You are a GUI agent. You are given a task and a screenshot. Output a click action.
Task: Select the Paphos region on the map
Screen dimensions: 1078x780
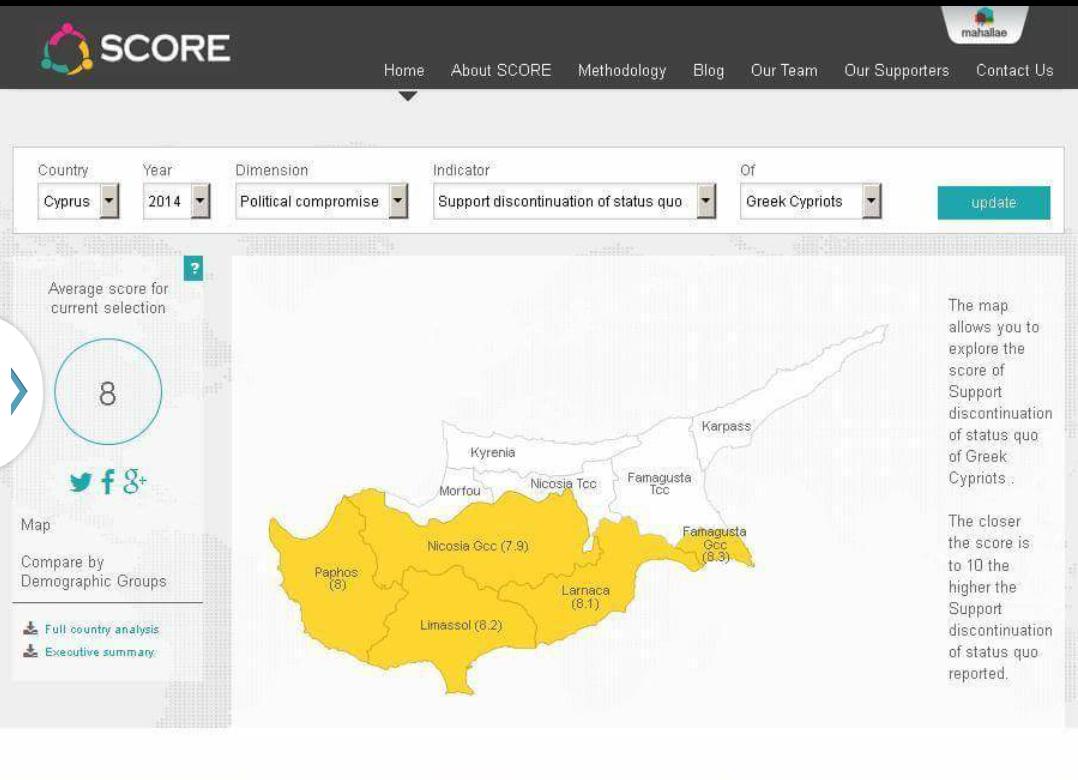tap(337, 575)
